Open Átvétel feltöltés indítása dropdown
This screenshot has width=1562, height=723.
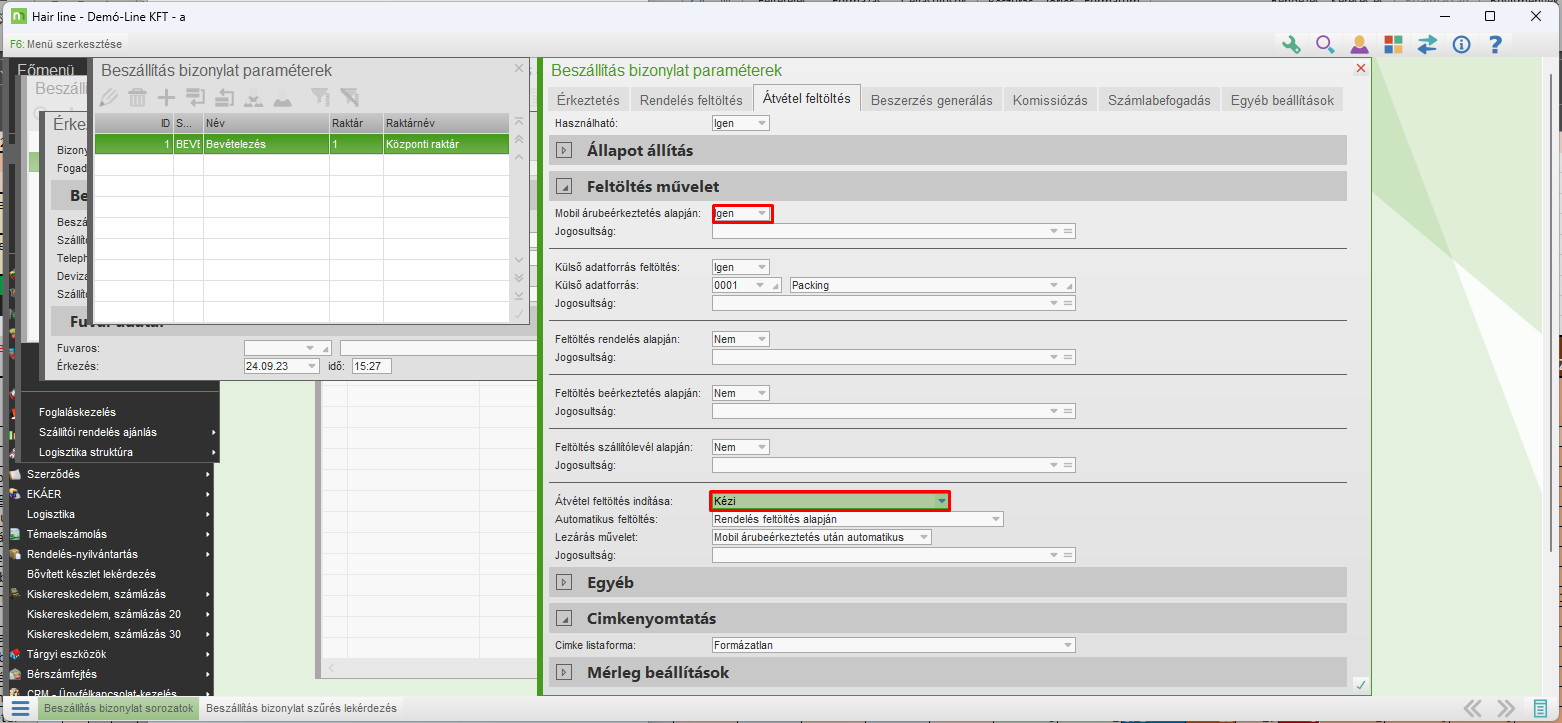pyautogui.click(x=830, y=501)
